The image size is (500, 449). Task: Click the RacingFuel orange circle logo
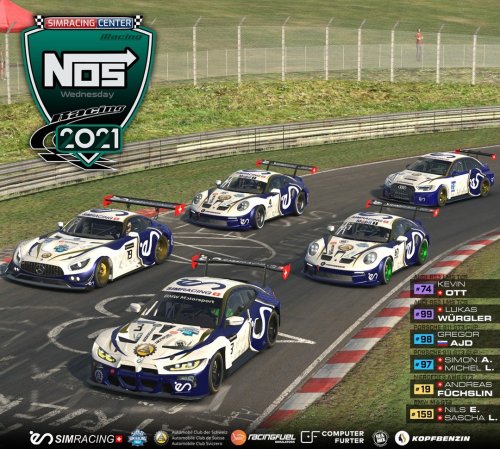click(x=238, y=438)
